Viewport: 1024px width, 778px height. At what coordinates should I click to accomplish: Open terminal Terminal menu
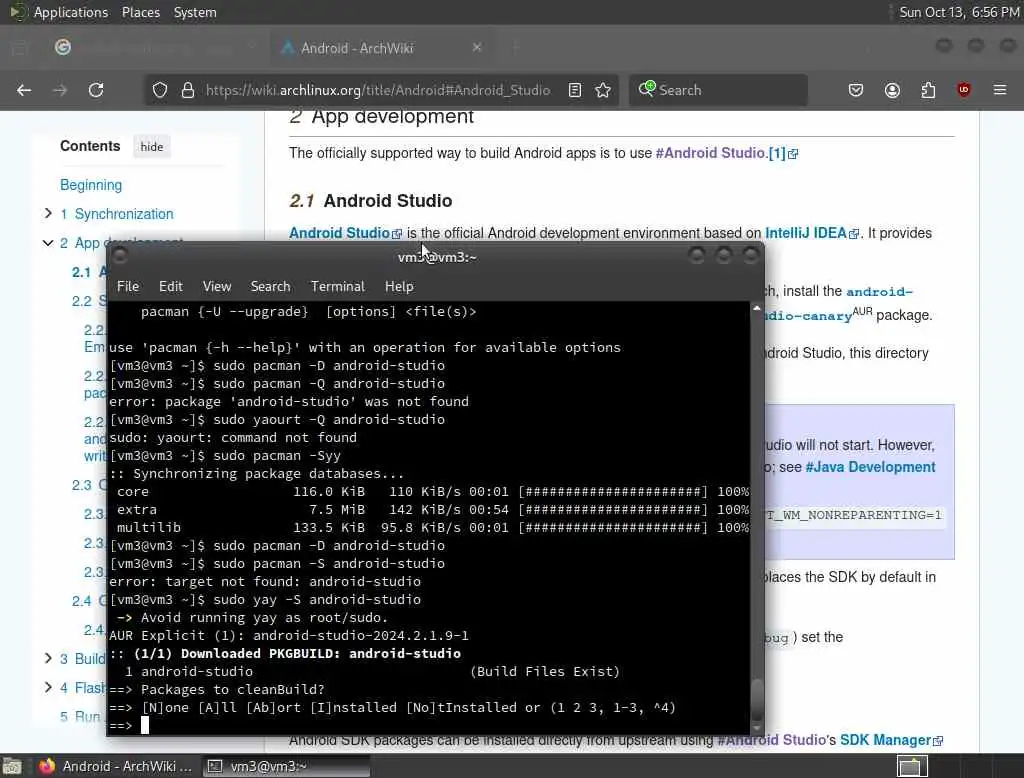tap(338, 286)
